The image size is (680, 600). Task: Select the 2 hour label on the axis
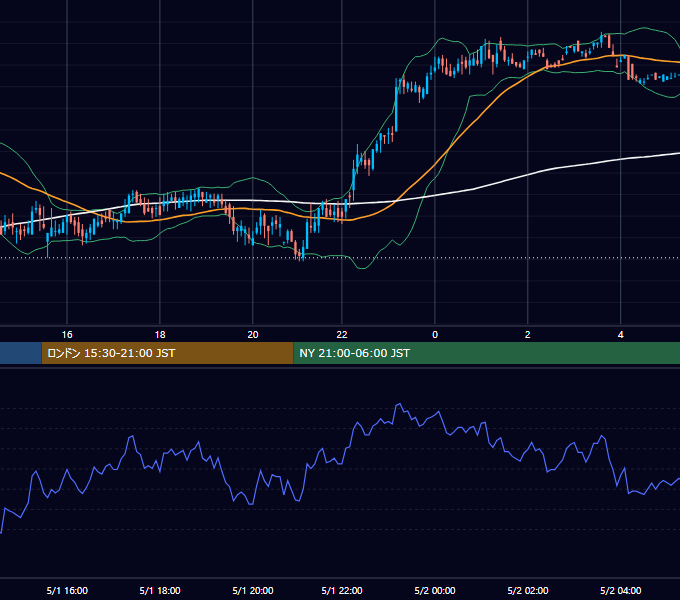(x=528, y=335)
